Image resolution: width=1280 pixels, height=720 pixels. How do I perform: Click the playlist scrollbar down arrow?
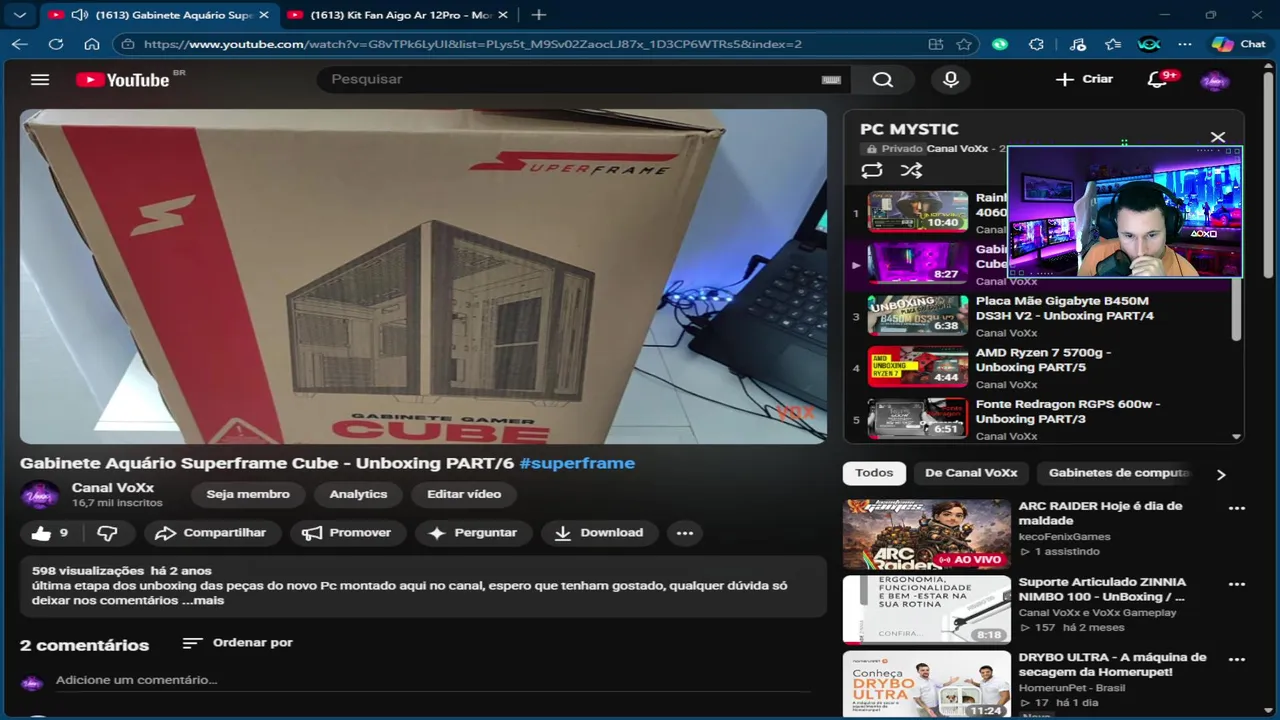(x=1237, y=437)
